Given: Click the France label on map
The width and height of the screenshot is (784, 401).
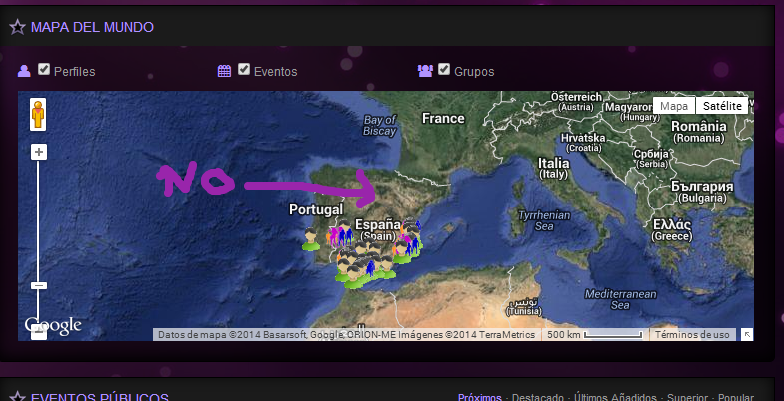Looking at the screenshot, I should [x=443, y=118].
